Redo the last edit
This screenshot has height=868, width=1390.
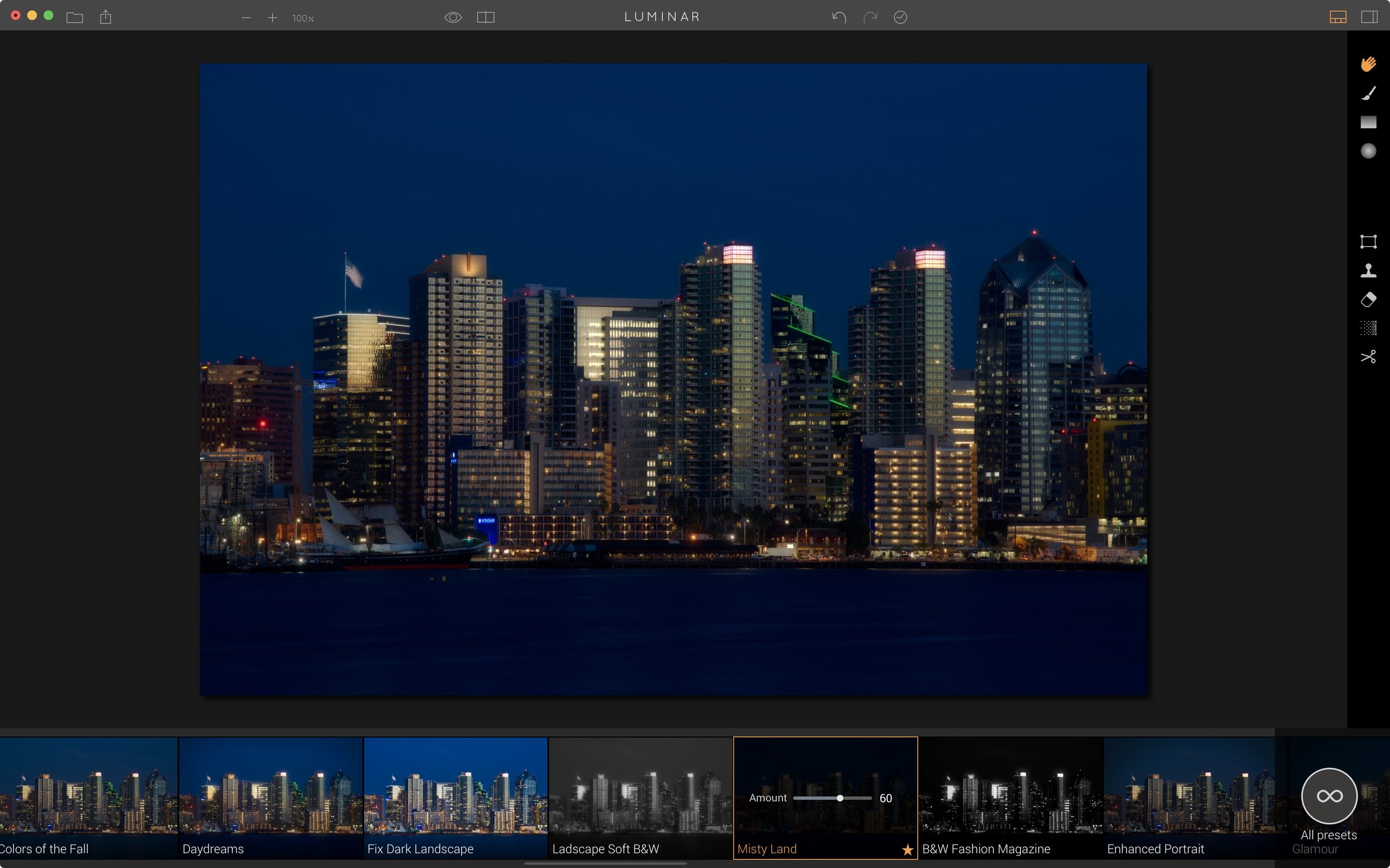(x=870, y=17)
